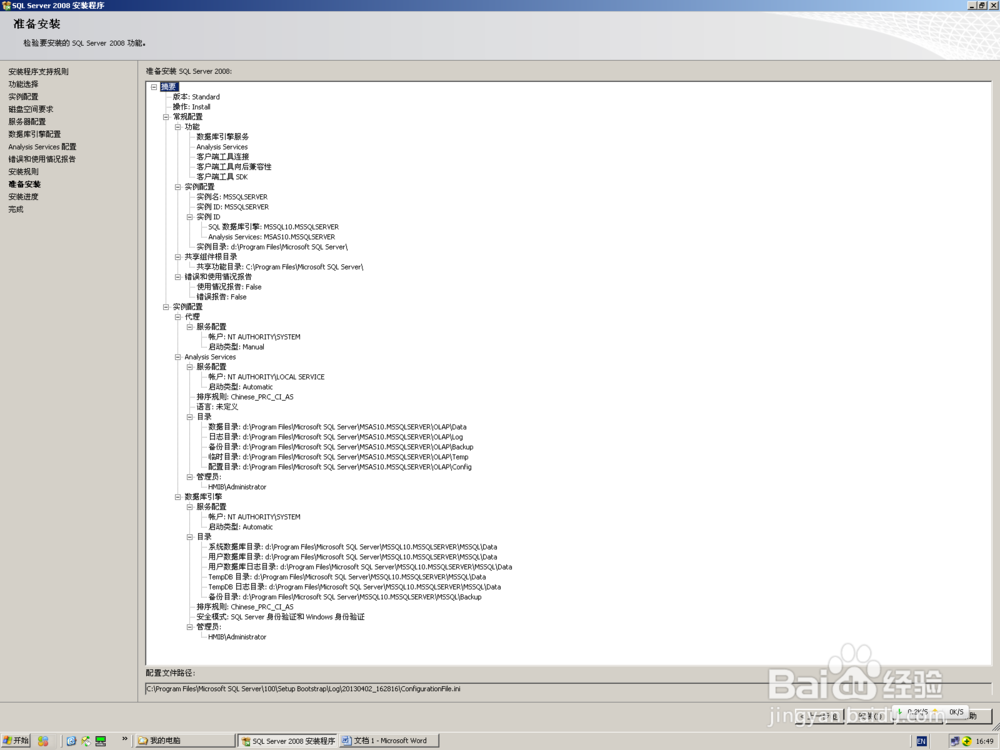Image resolution: width=1000 pixels, height=750 pixels.
Task: Collapse the Analysis Services tree node expander
Action: [178, 357]
